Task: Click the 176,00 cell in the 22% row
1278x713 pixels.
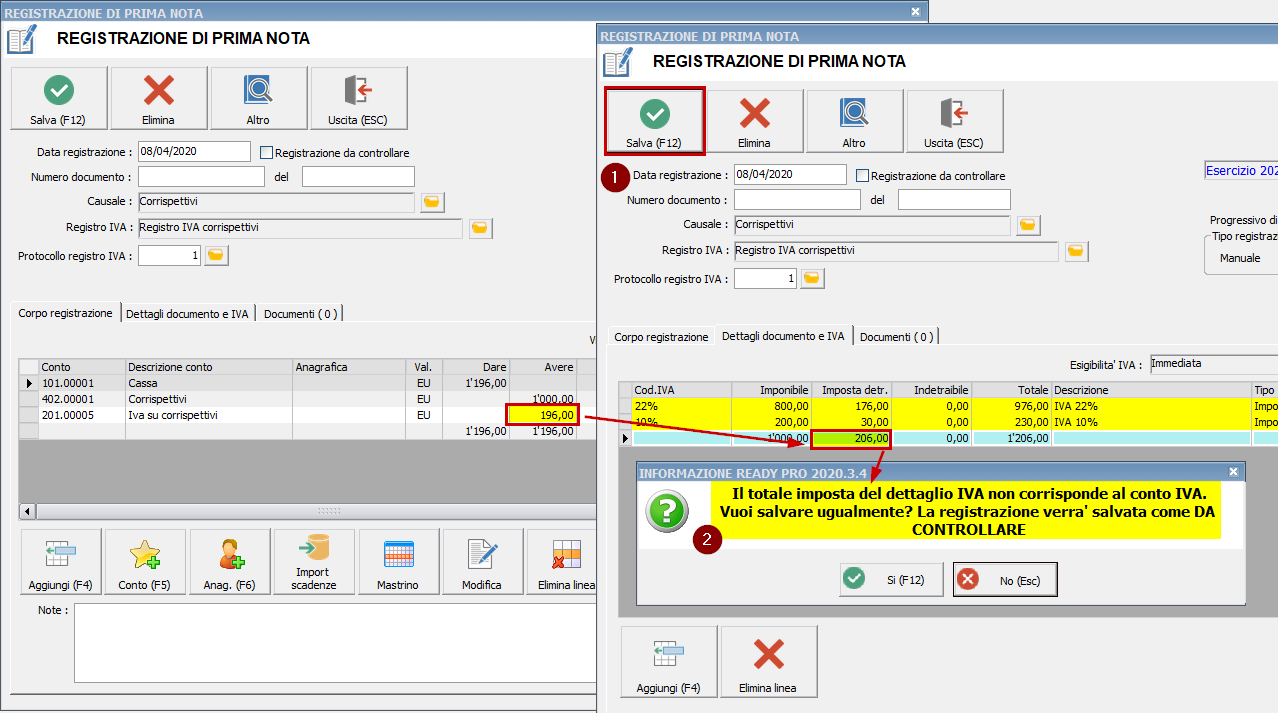Action: tap(851, 406)
